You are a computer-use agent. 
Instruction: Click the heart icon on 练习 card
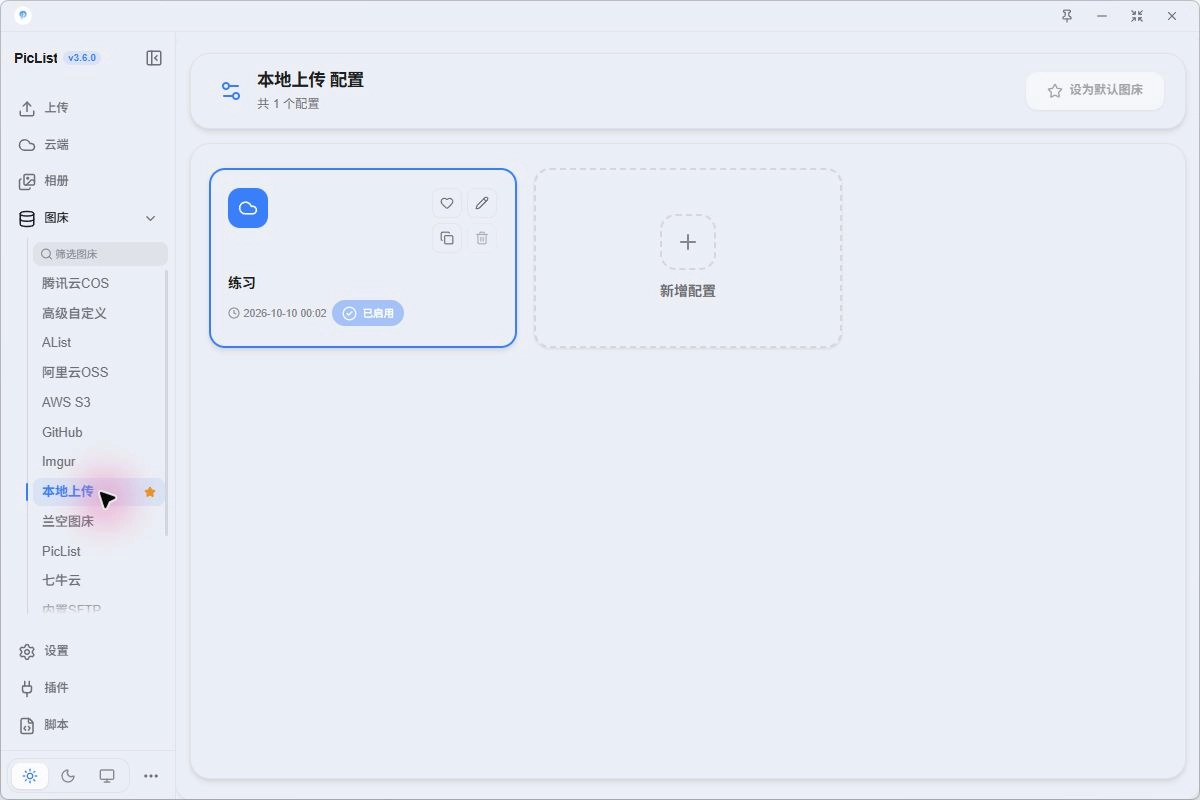pyautogui.click(x=447, y=203)
